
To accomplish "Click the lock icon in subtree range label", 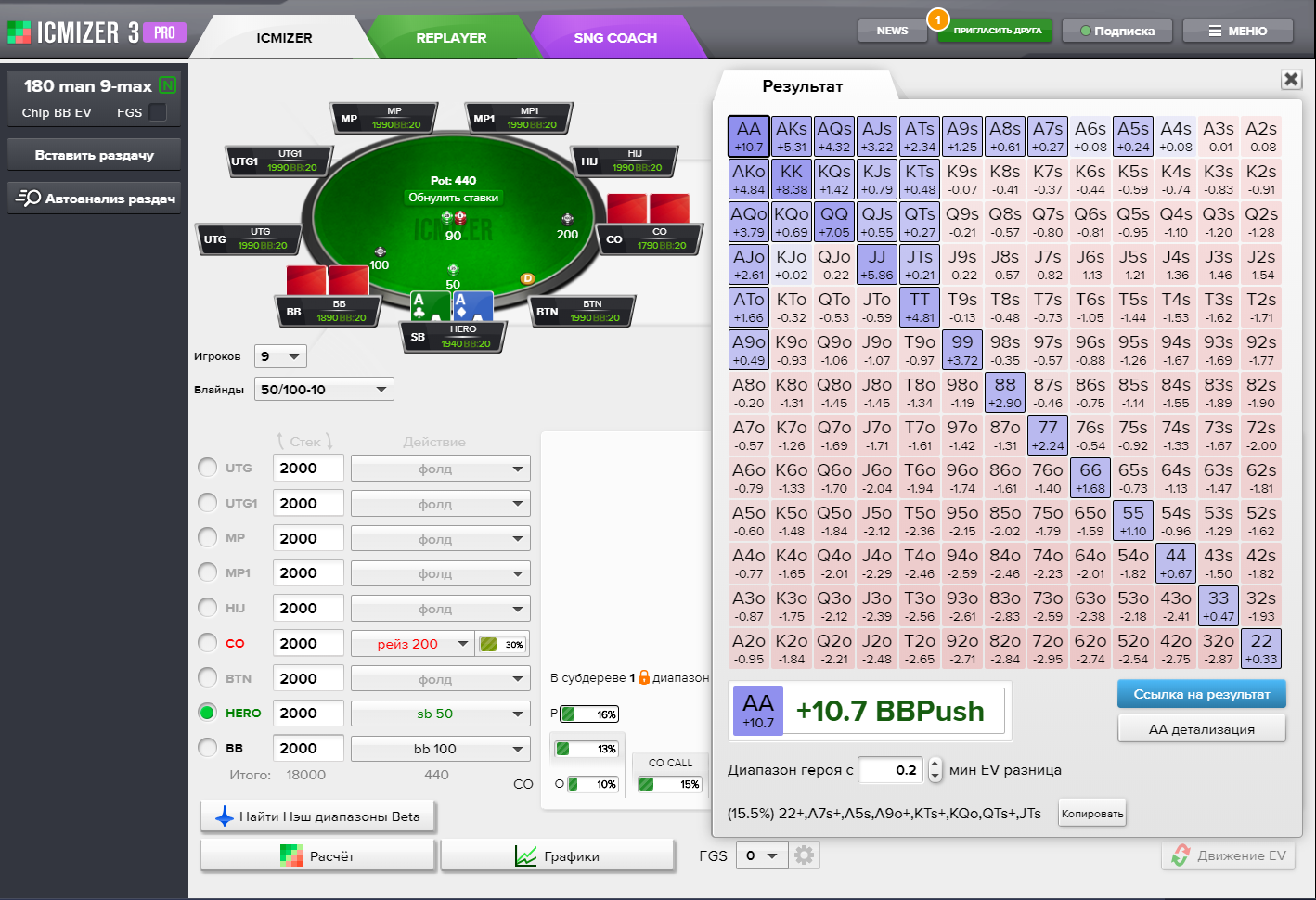I will point(644,677).
